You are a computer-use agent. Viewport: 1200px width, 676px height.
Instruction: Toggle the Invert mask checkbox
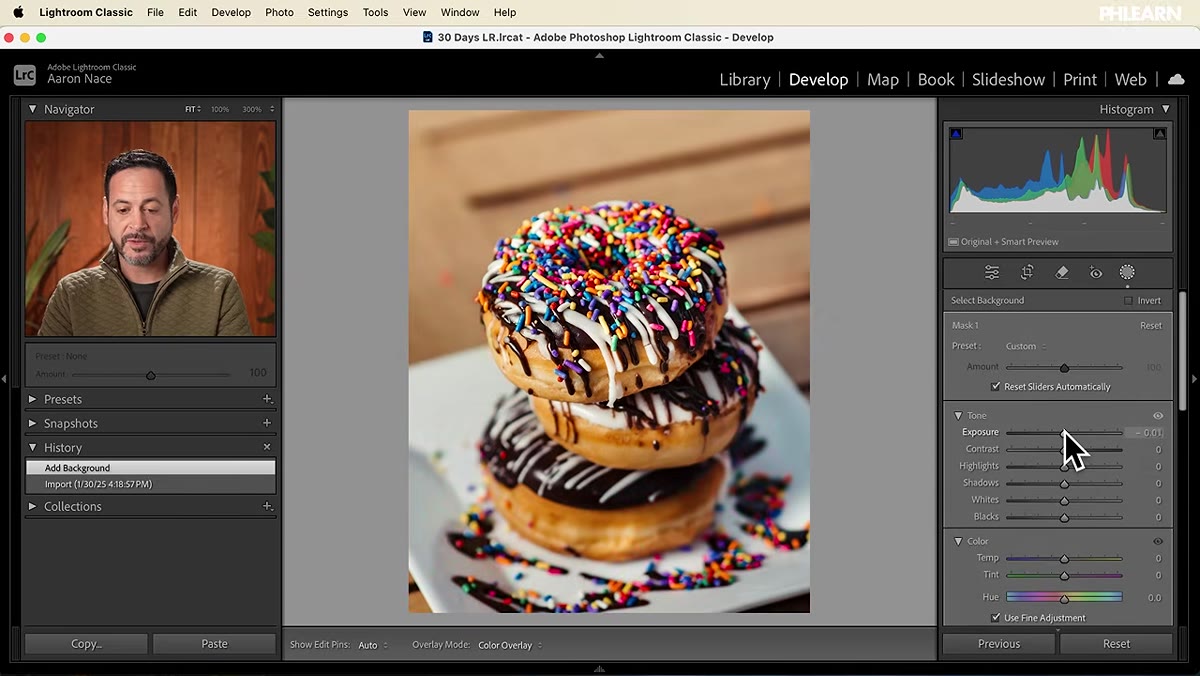point(1128,300)
